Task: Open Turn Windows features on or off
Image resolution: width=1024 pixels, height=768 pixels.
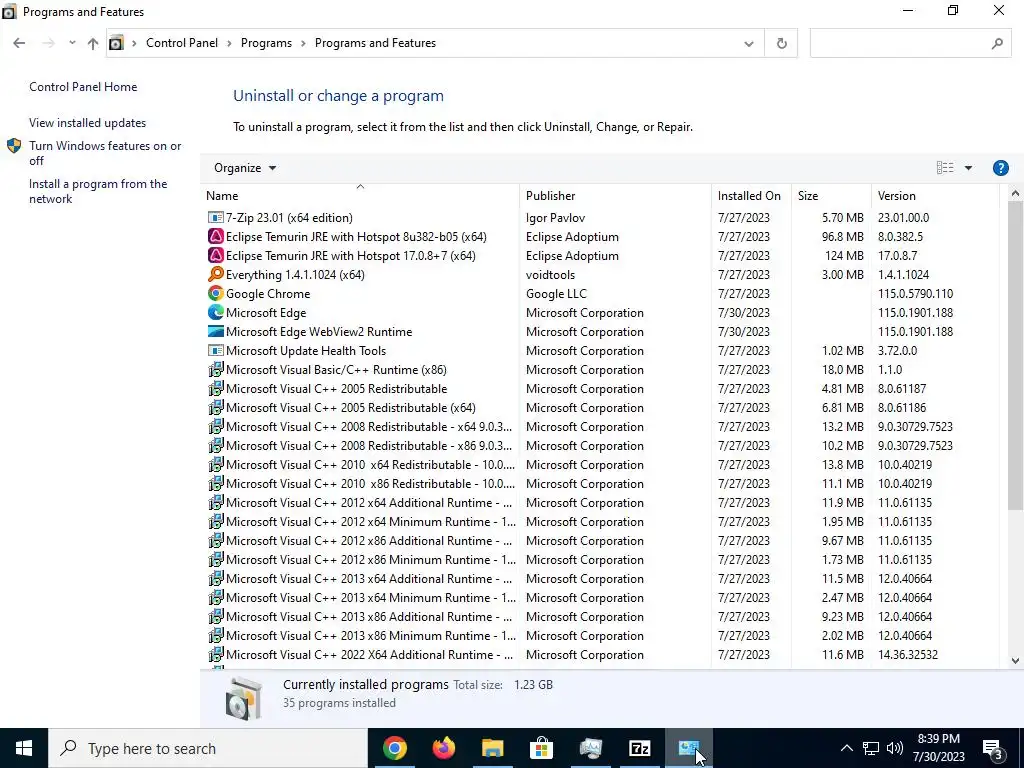Action: click(105, 153)
